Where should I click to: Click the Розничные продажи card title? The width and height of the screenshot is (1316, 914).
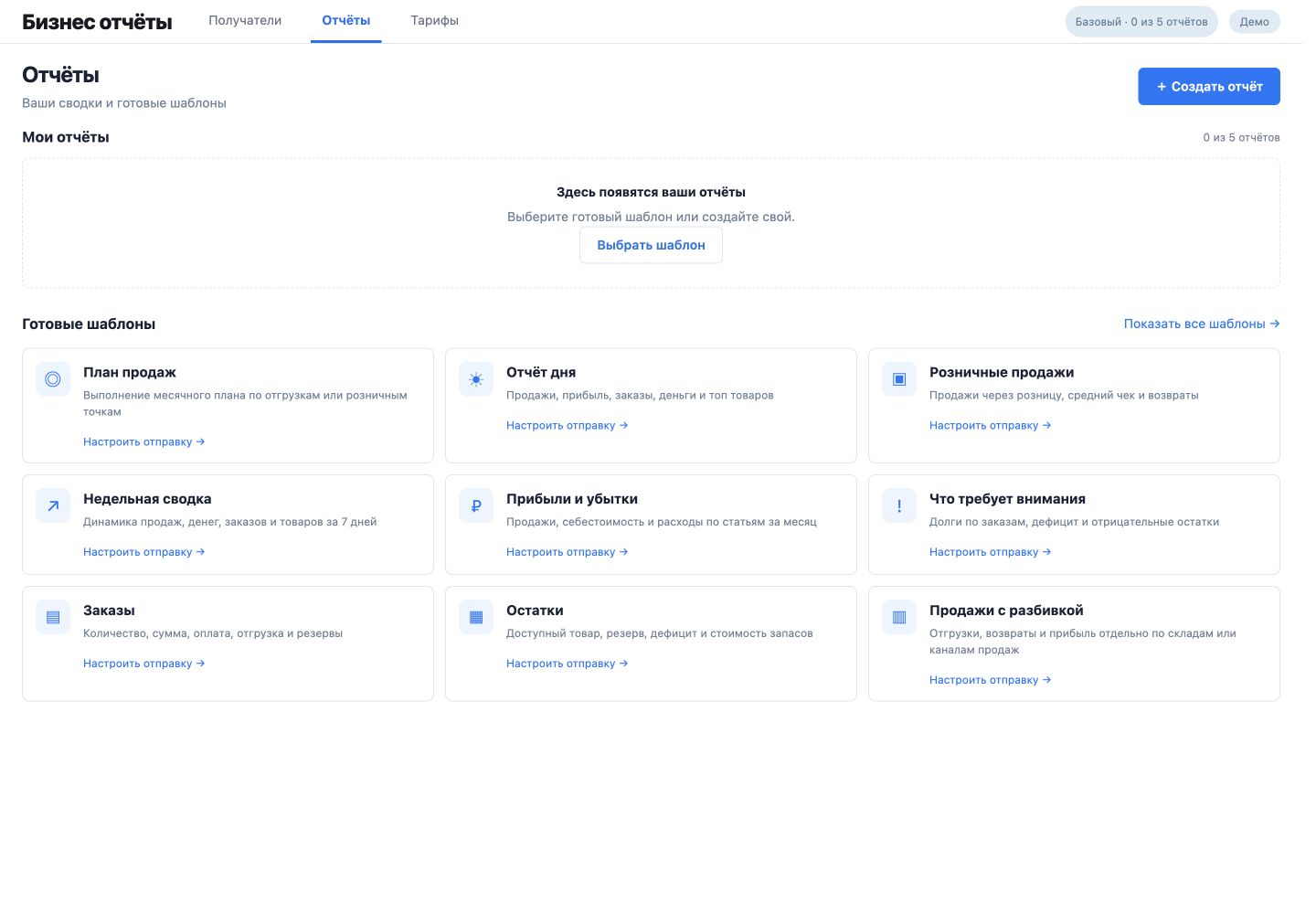[1002, 373]
